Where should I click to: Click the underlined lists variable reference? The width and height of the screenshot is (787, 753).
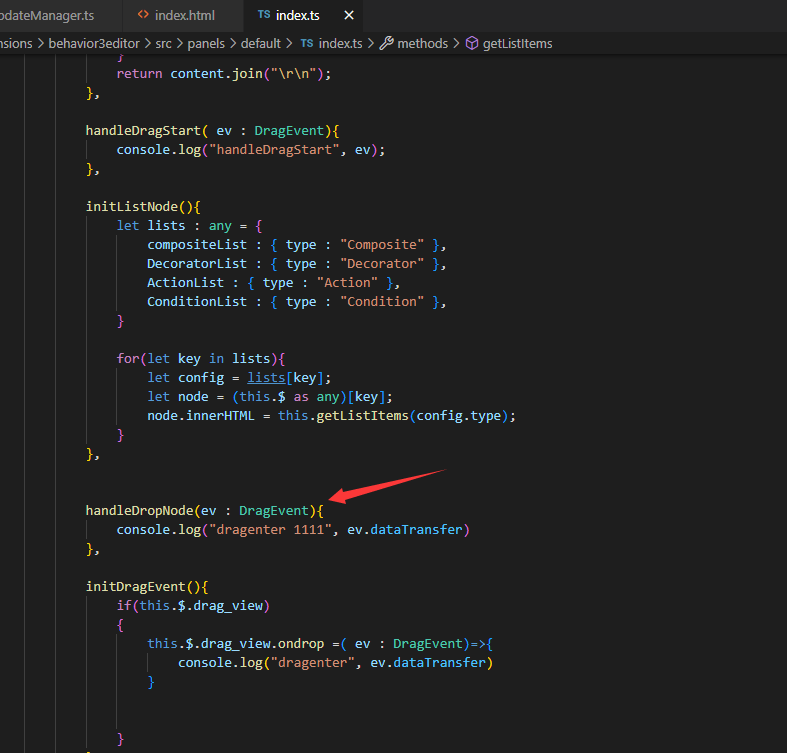(x=266, y=378)
